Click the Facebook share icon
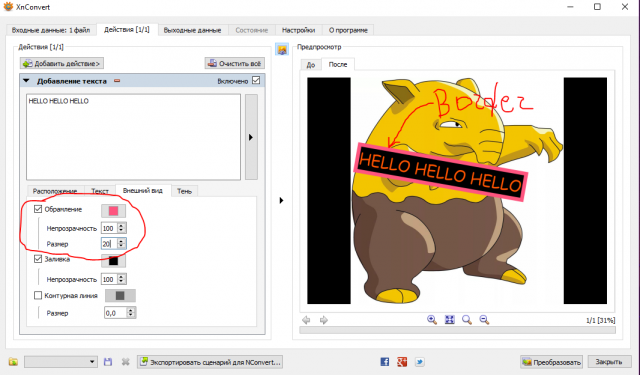Viewport: 640px width, 375px height. tap(384, 362)
